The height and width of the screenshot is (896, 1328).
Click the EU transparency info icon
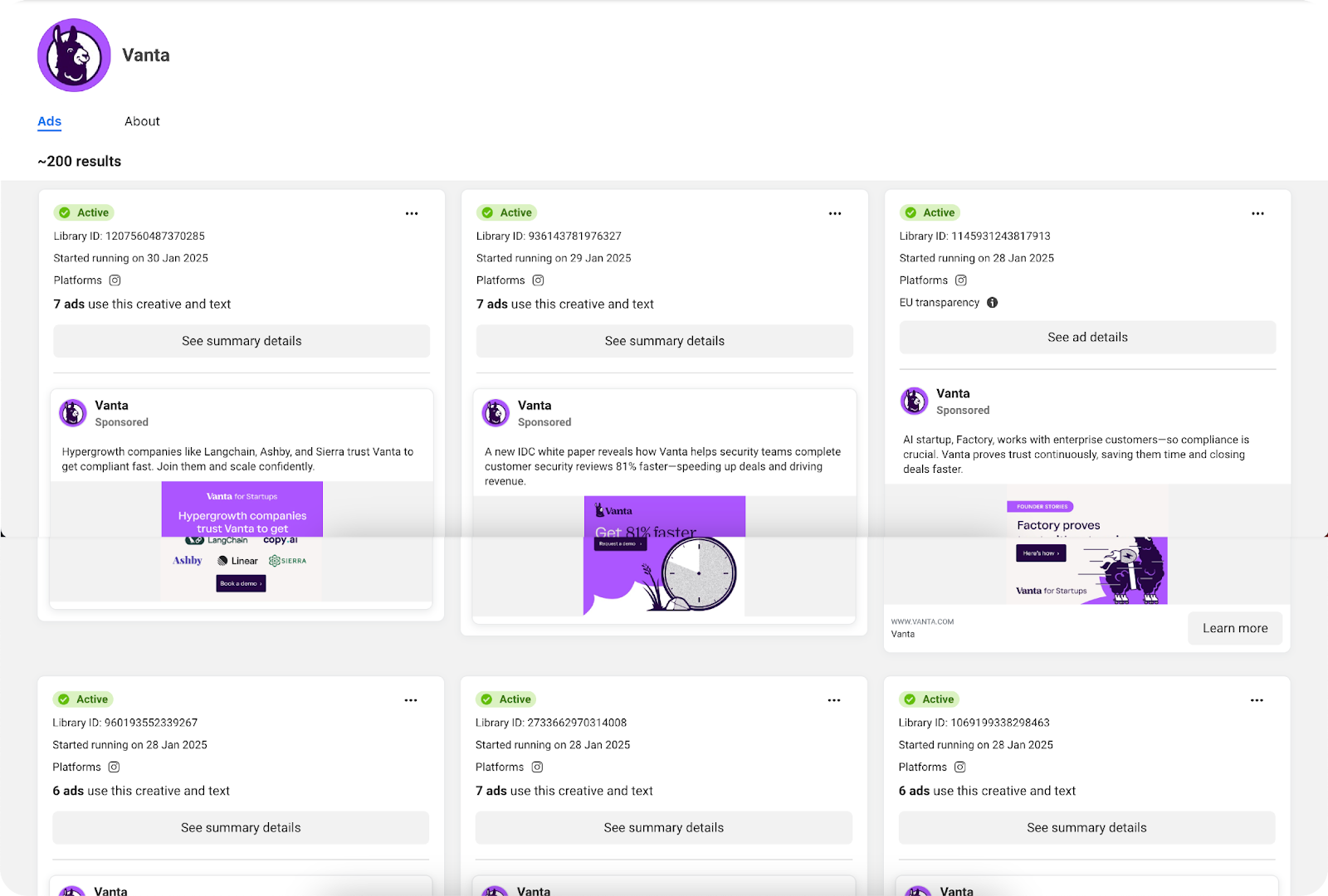click(x=992, y=303)
